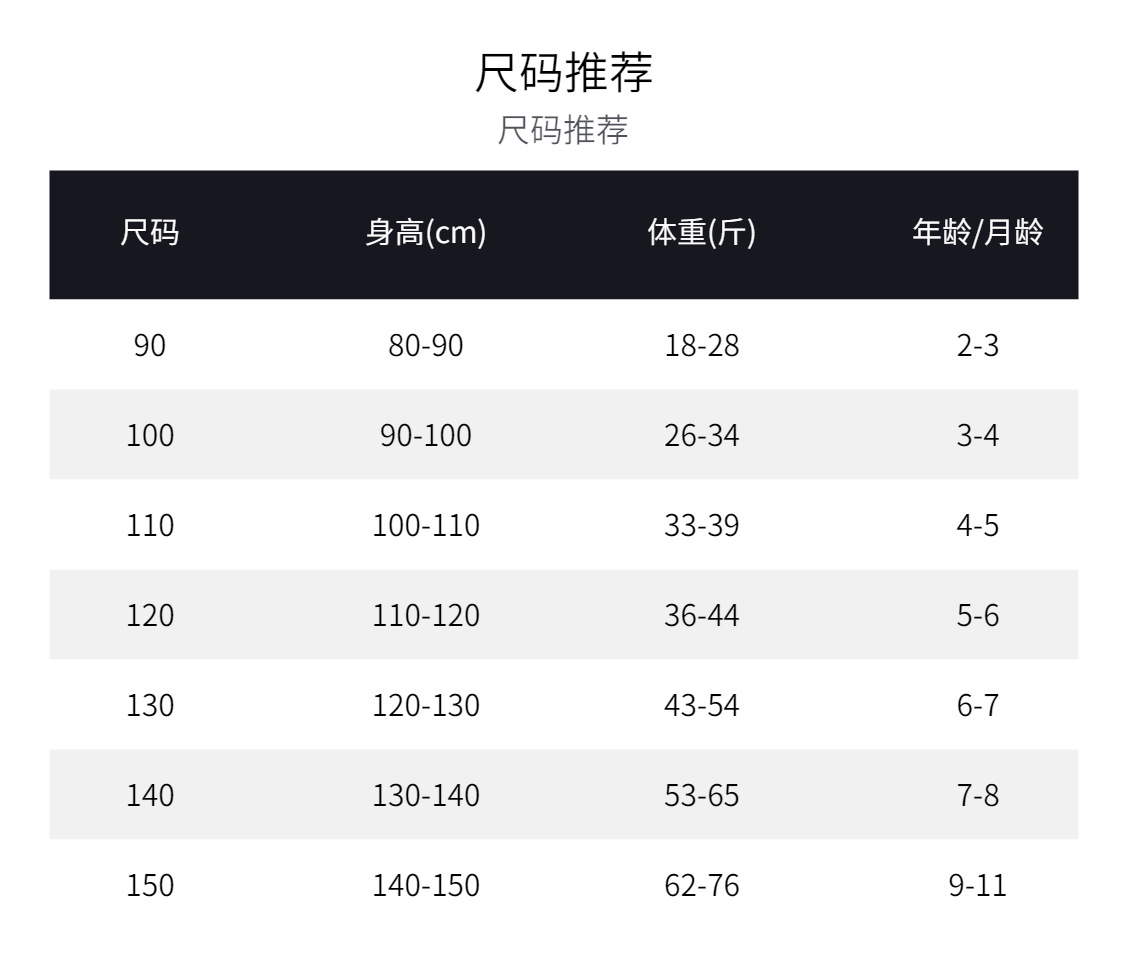
Task: Select the 尺码 column header
Action: [x=150, y=233]
